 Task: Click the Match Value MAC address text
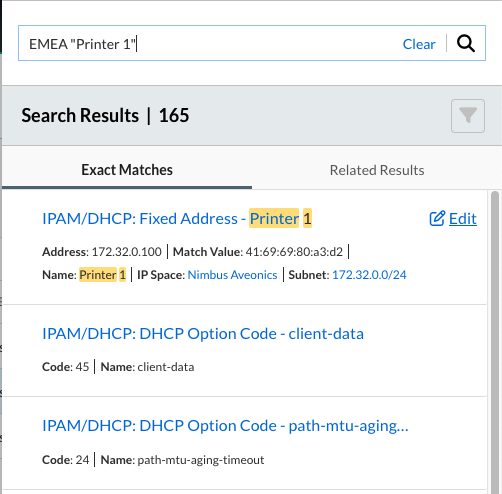pyautogui.click(x=294, y=252)
